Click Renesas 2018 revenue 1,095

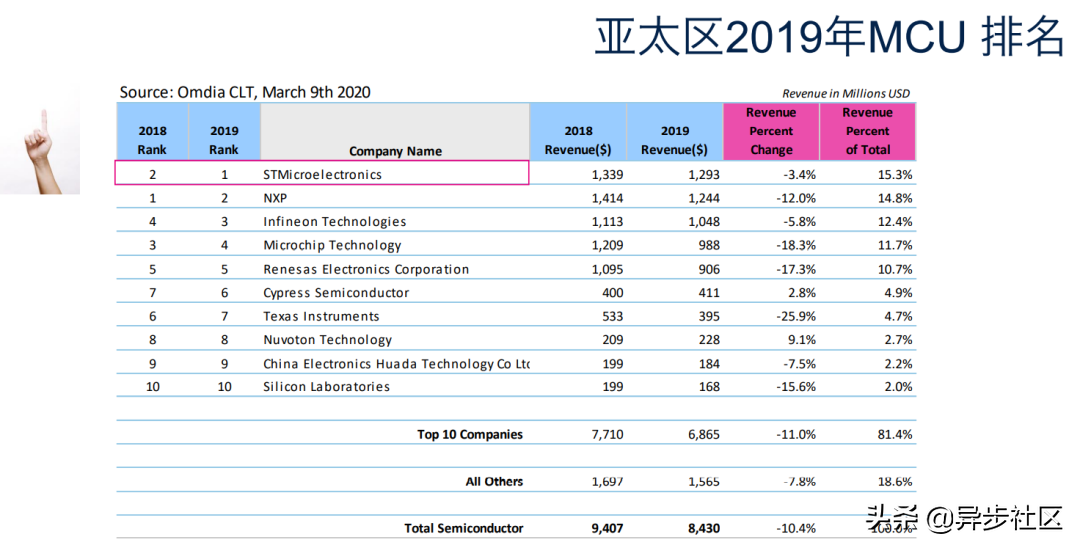[607, 269]
